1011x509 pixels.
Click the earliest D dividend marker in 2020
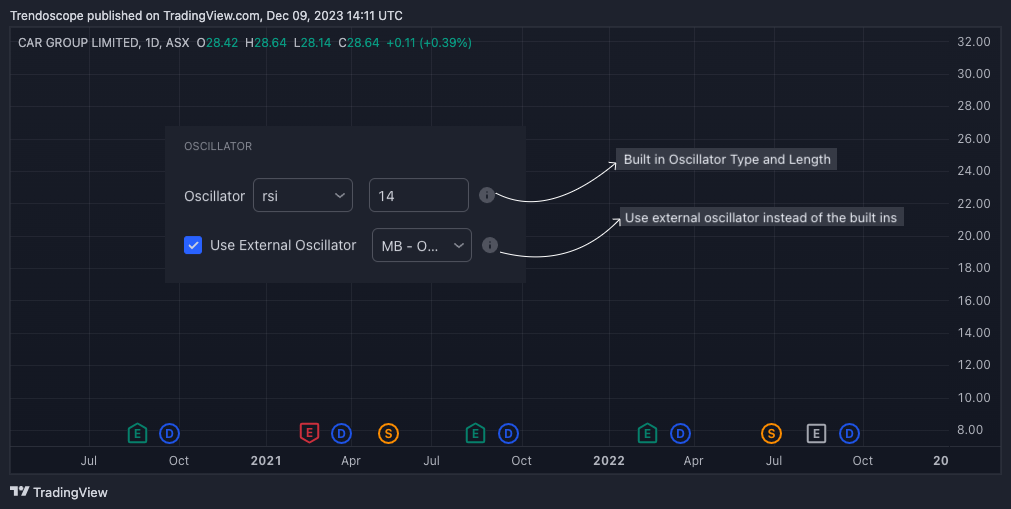coord(170,434)
